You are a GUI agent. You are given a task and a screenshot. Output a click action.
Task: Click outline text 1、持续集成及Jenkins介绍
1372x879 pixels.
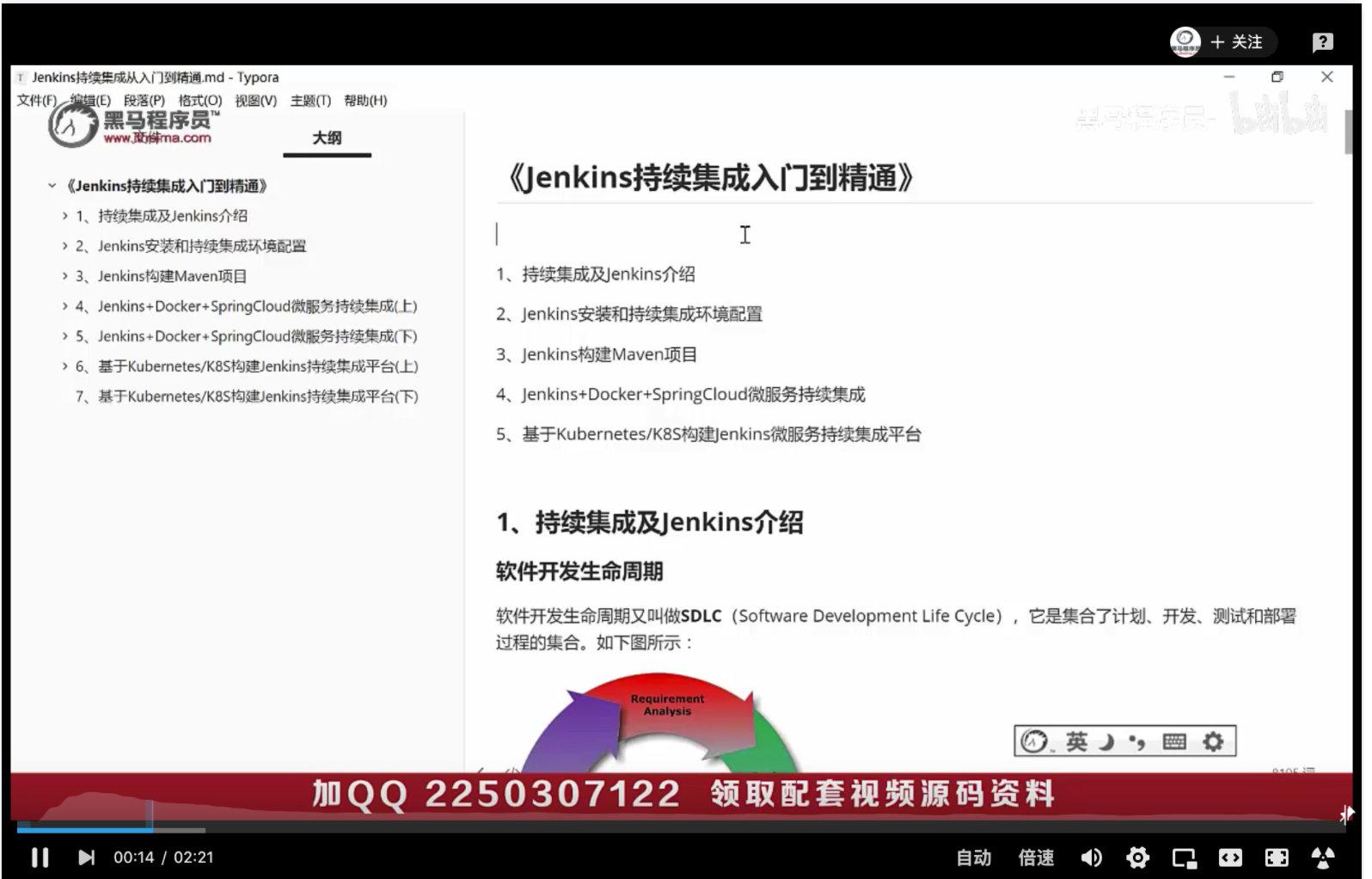(x=162, y=216)
